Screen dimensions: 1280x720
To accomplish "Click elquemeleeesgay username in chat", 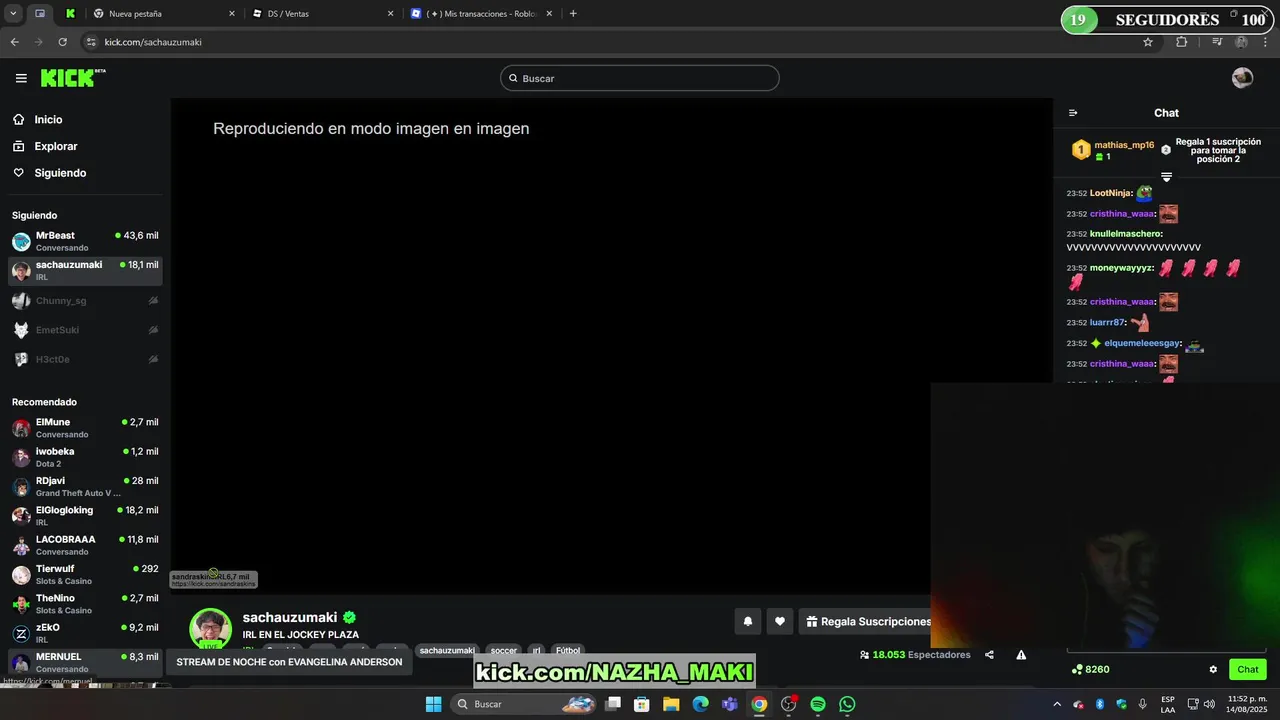I will click(1143, 343).
